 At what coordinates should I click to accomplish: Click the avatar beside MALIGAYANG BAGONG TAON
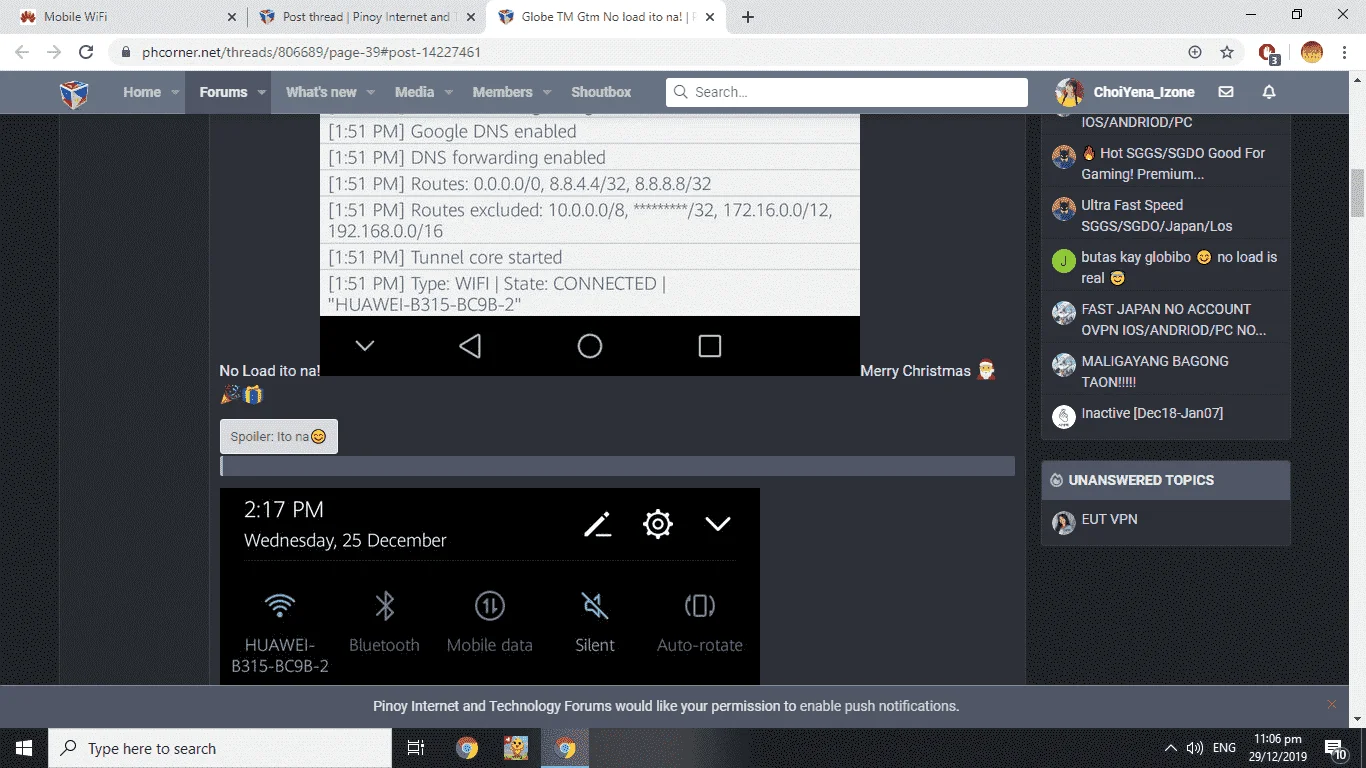pos(1064,365)
